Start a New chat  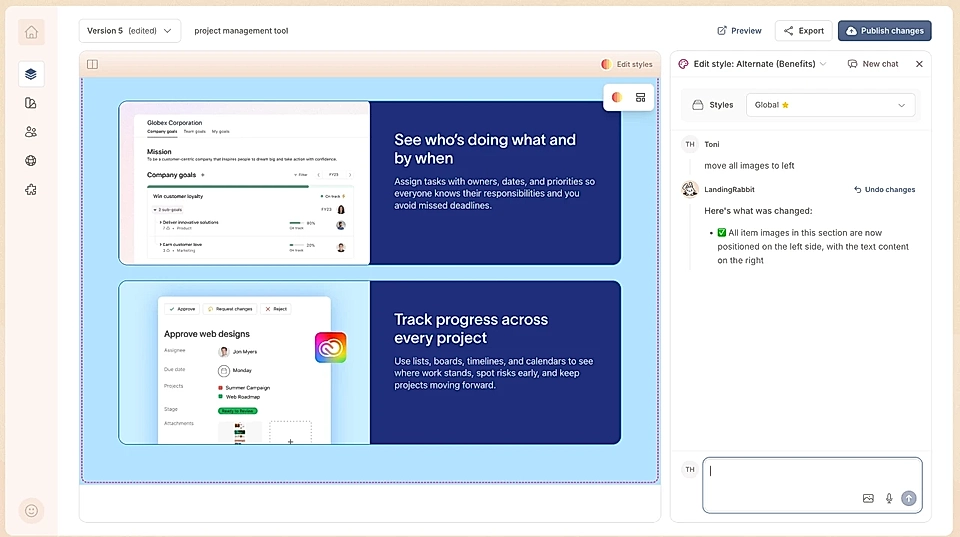873,64
